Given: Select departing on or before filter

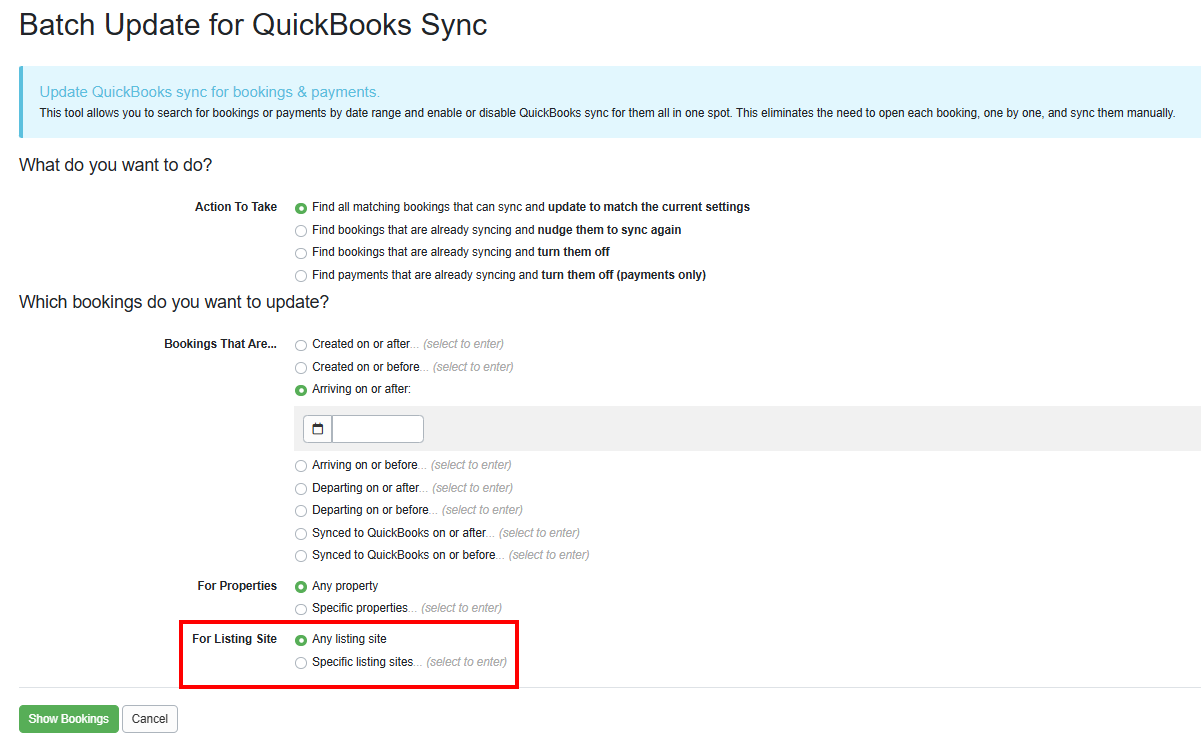Looking at the screenshot, I should click(300, 510).
